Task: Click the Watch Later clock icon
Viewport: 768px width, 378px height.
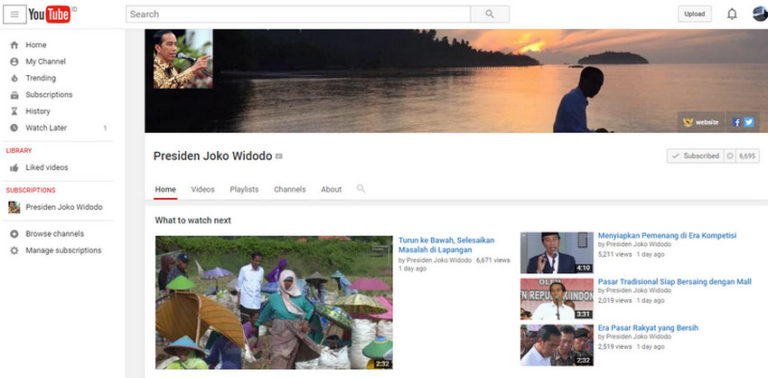Action: click(14, 128)
